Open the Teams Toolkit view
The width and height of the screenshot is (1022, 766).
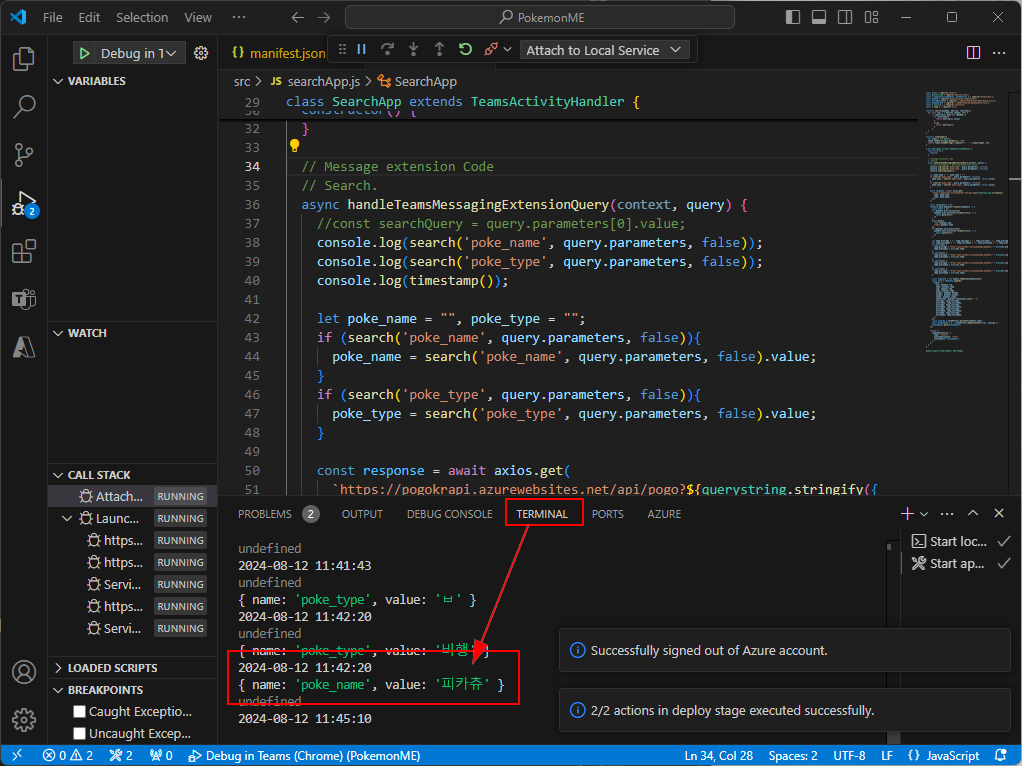pos(24,299)
